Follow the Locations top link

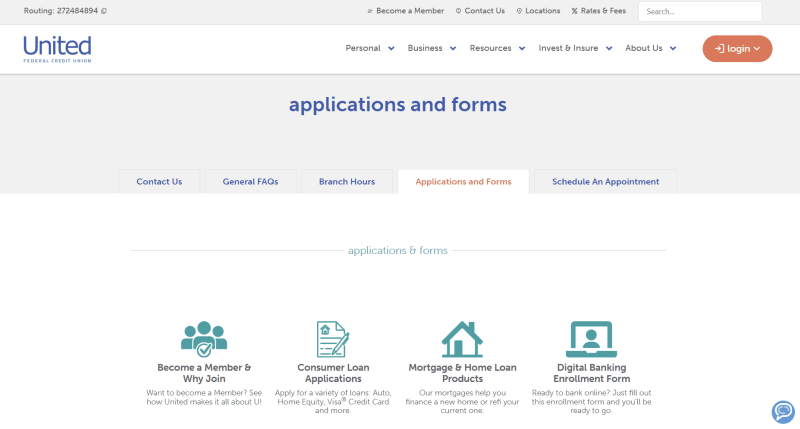click(542, 11)
